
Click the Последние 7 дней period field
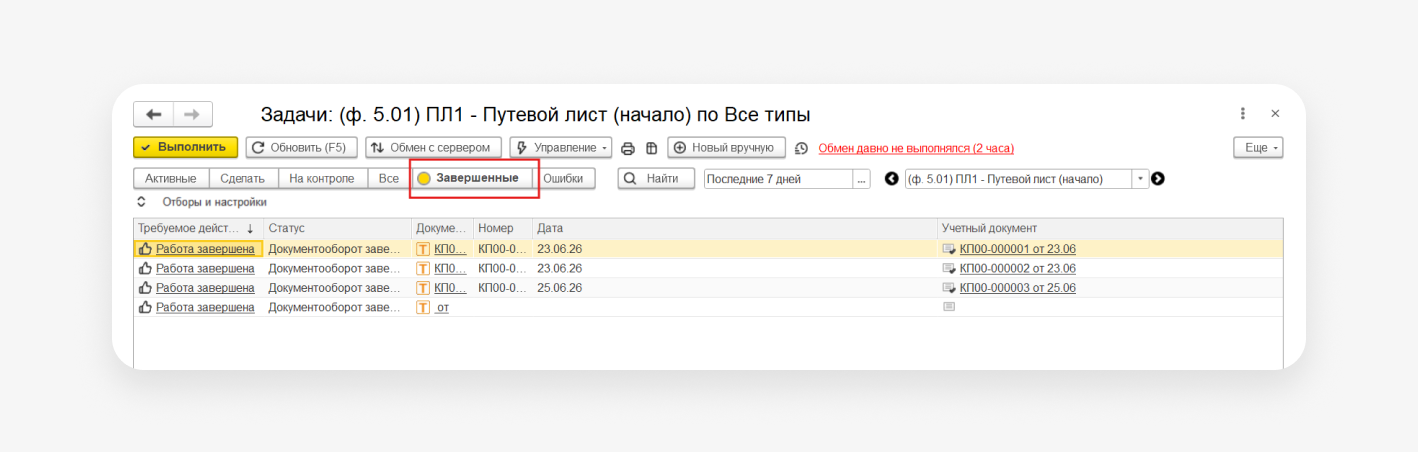(x=778, y=179)
